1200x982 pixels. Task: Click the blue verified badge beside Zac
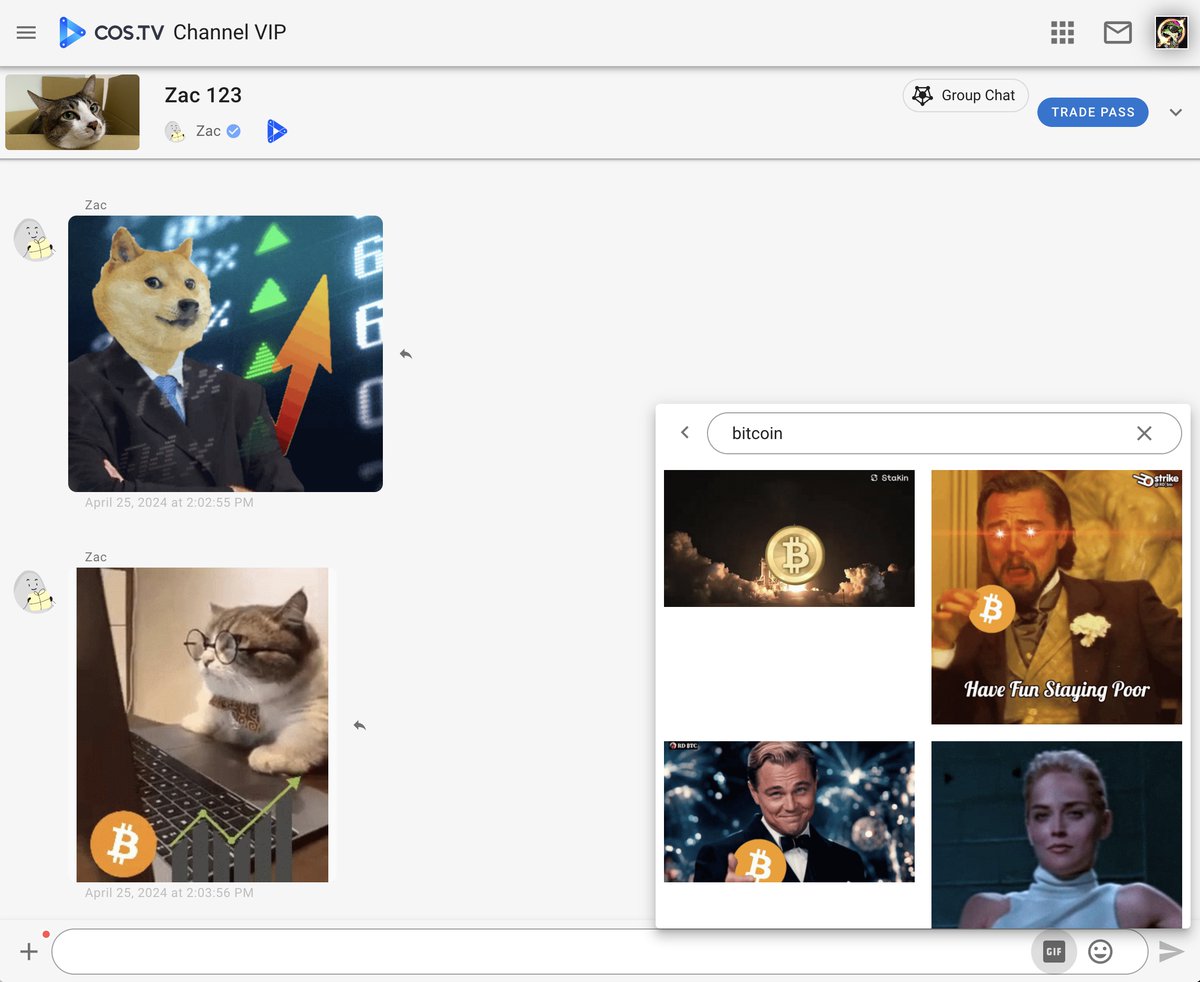[x=233, y=131]
